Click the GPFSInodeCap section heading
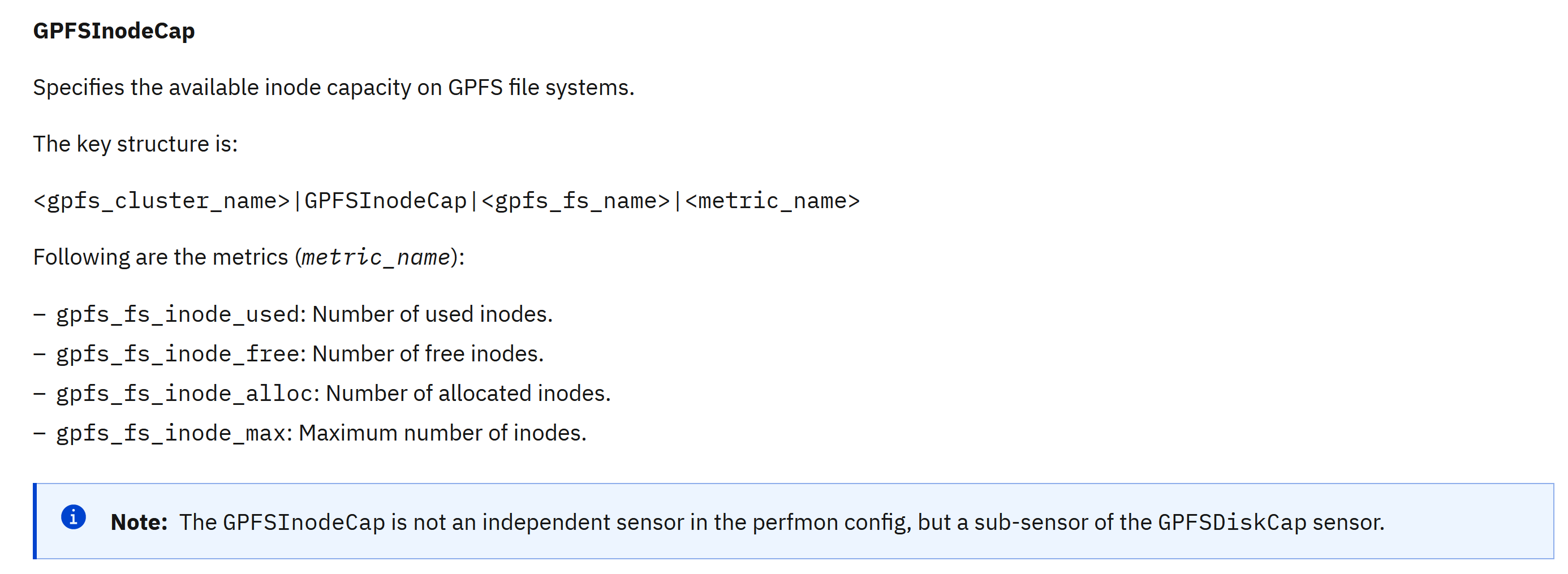The image size is (1568, 574). (114, 31)
